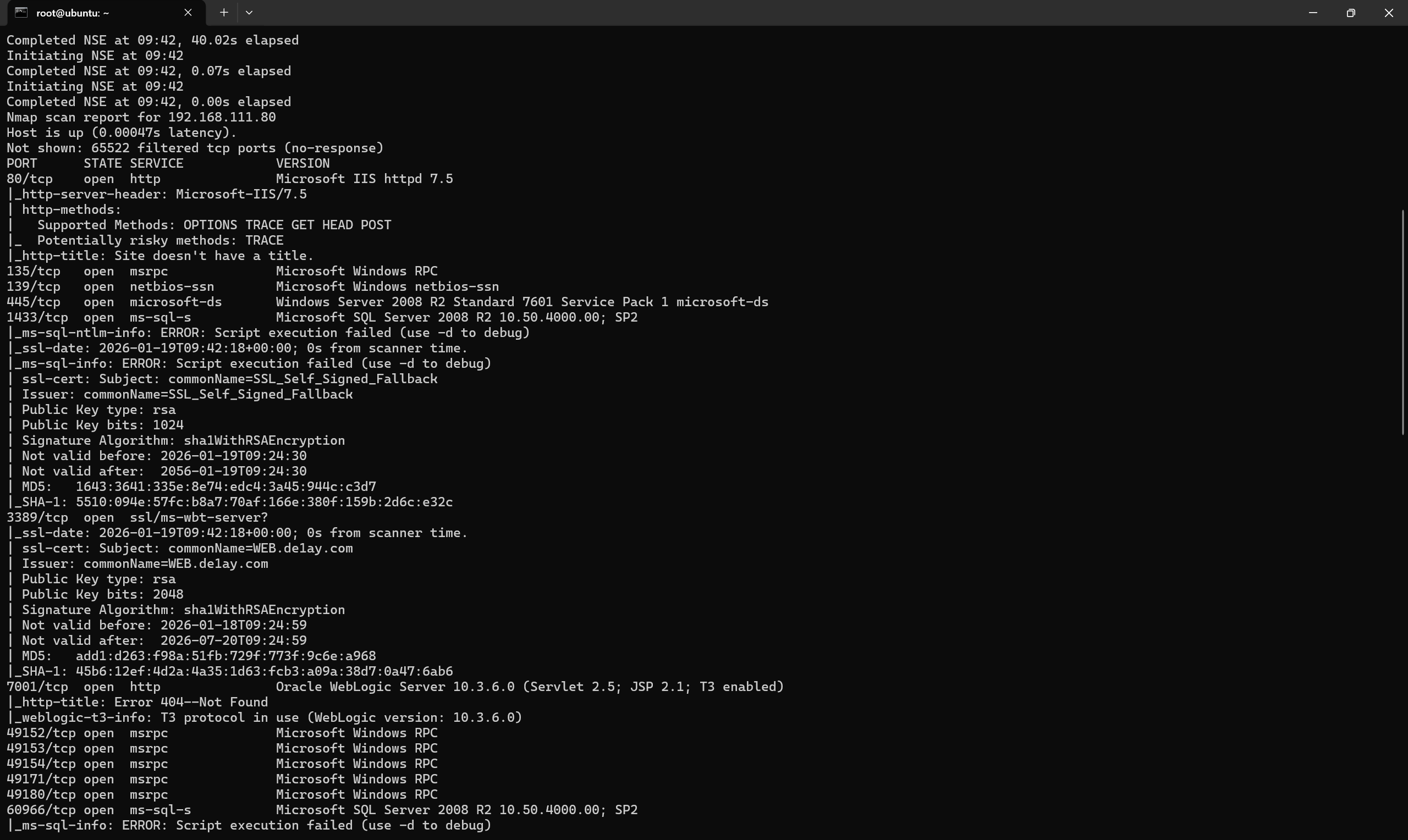1408x840 pixels.
Task: Click the 445/tcp microsoft-ds line
Action: [387, 302]
